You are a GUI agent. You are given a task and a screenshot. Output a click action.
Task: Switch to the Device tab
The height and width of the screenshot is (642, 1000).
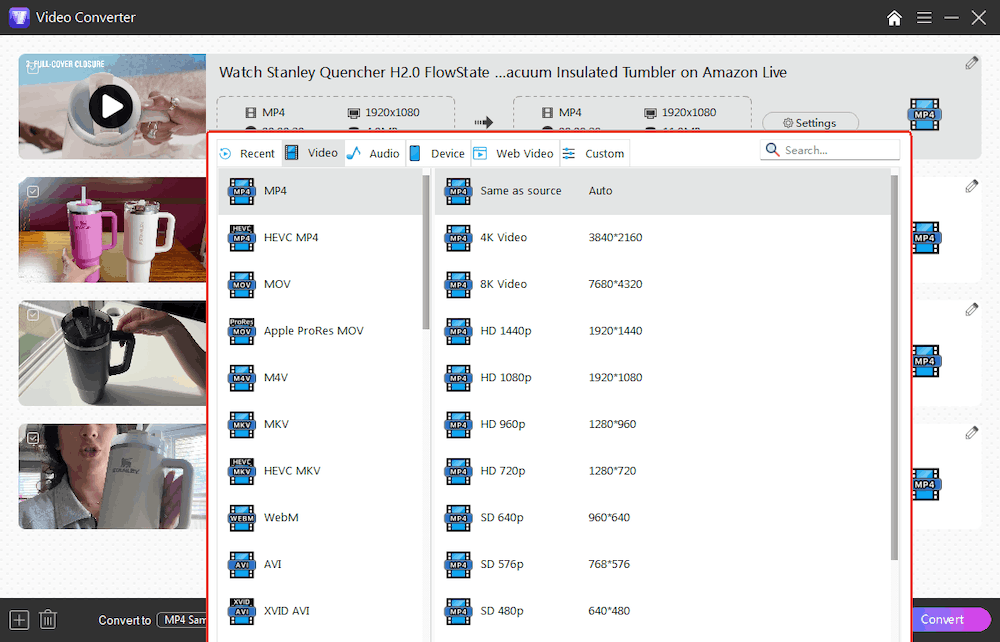click(x=438, y=154)
